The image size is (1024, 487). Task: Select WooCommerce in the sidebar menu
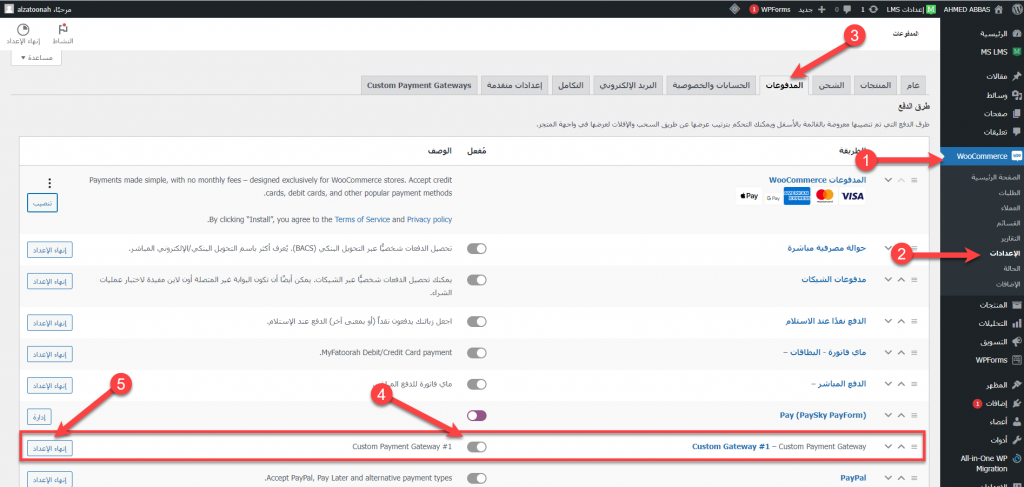point(982,156)
